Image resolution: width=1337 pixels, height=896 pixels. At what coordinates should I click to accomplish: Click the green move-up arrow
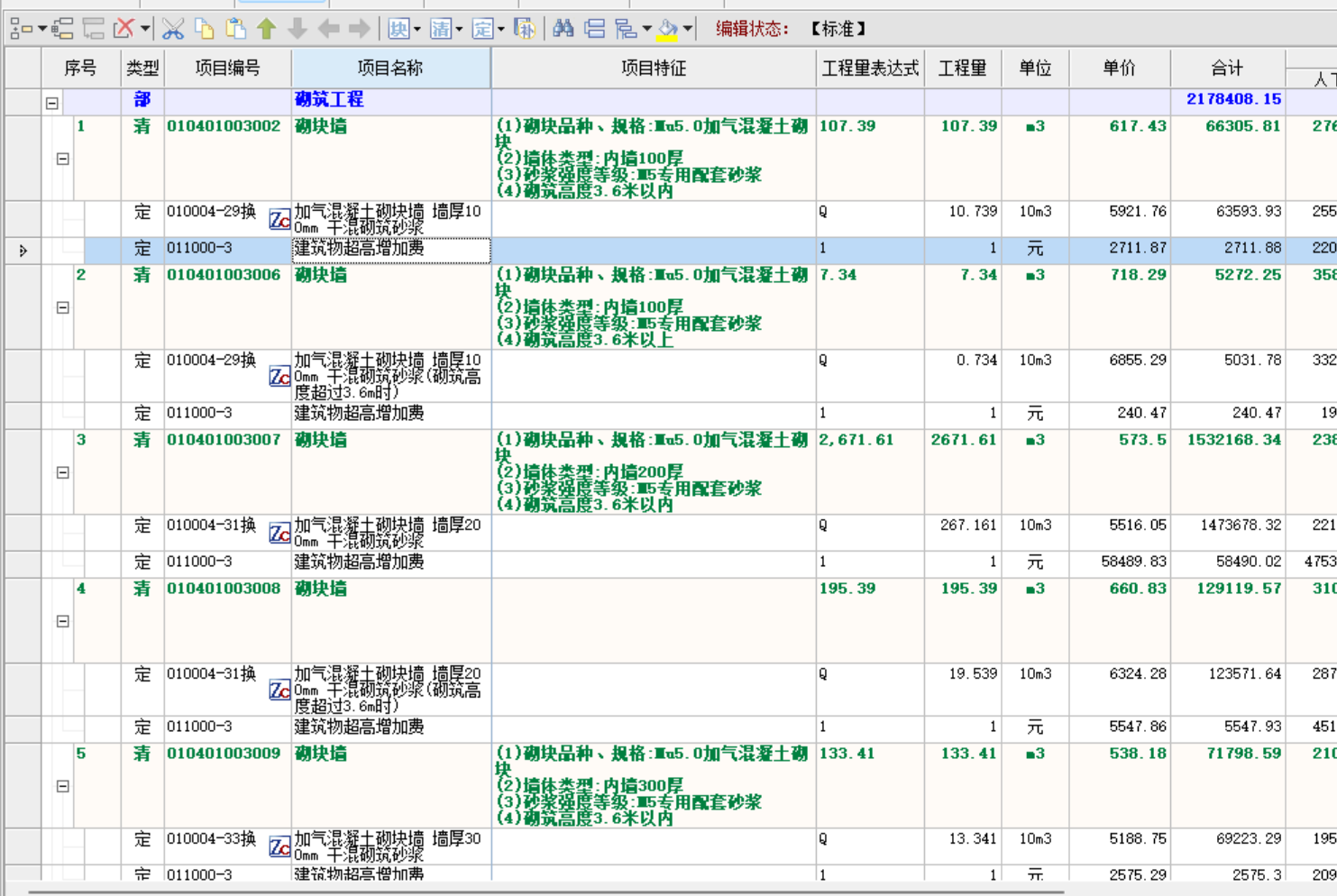266,29
